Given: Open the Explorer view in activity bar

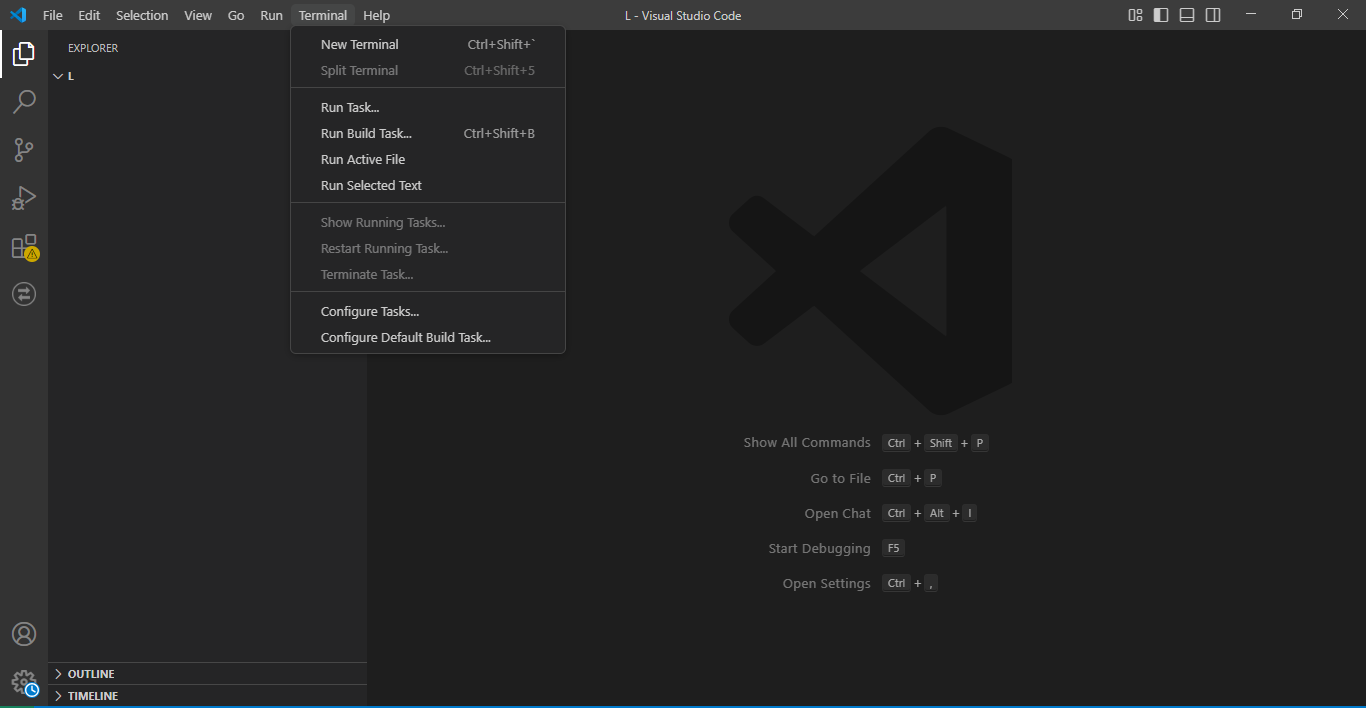Looking at the screenshot, I should pyautogui.click(x=24, y=54).
